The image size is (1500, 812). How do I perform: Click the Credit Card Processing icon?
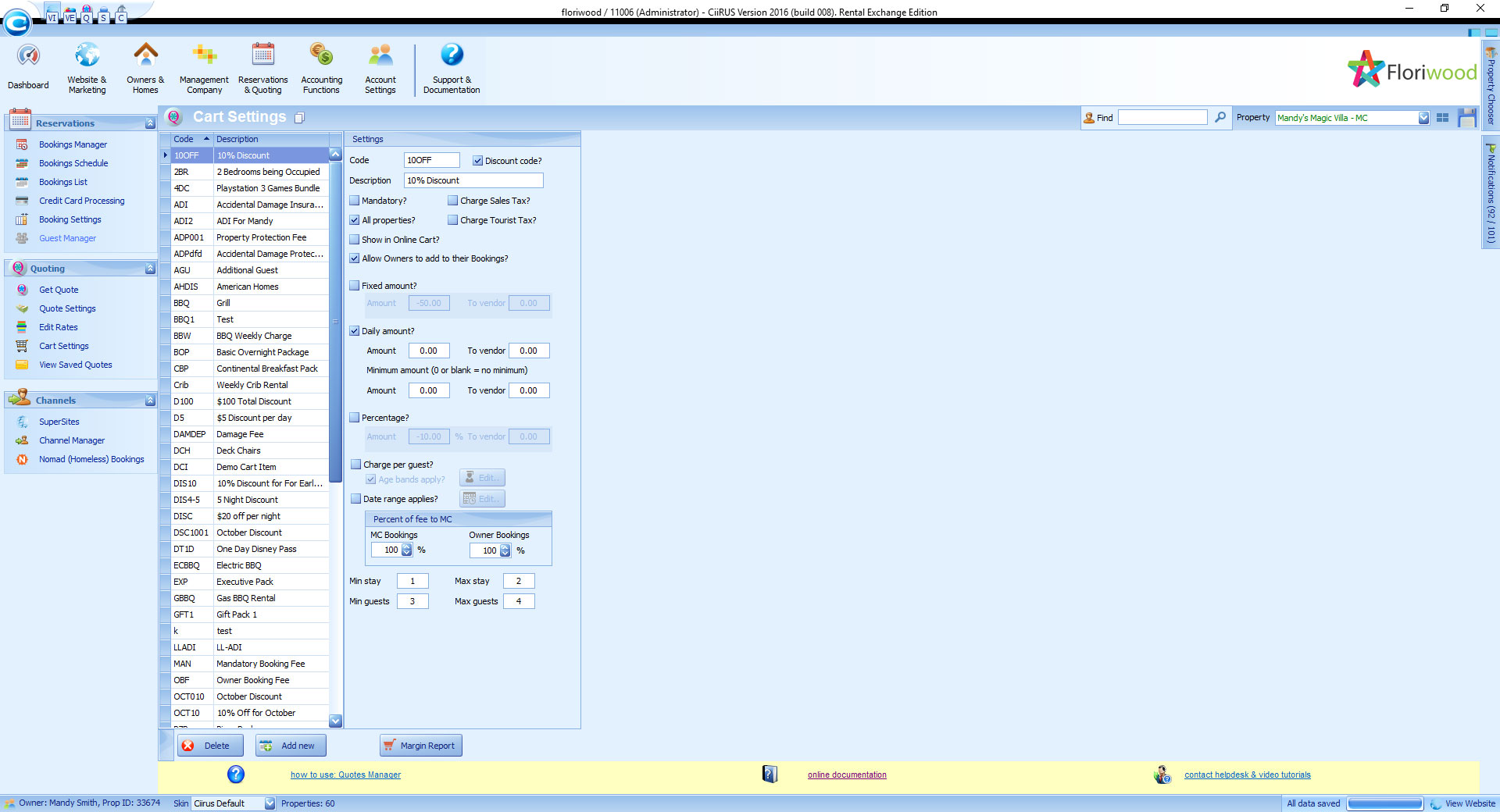click(x=22, y=201)
